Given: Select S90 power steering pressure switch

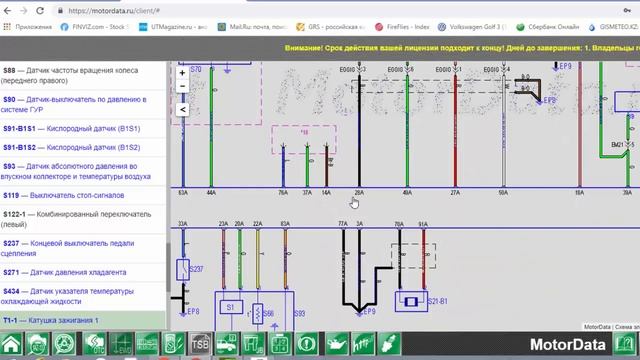Looking at the screenshot, I should [83, 104].
